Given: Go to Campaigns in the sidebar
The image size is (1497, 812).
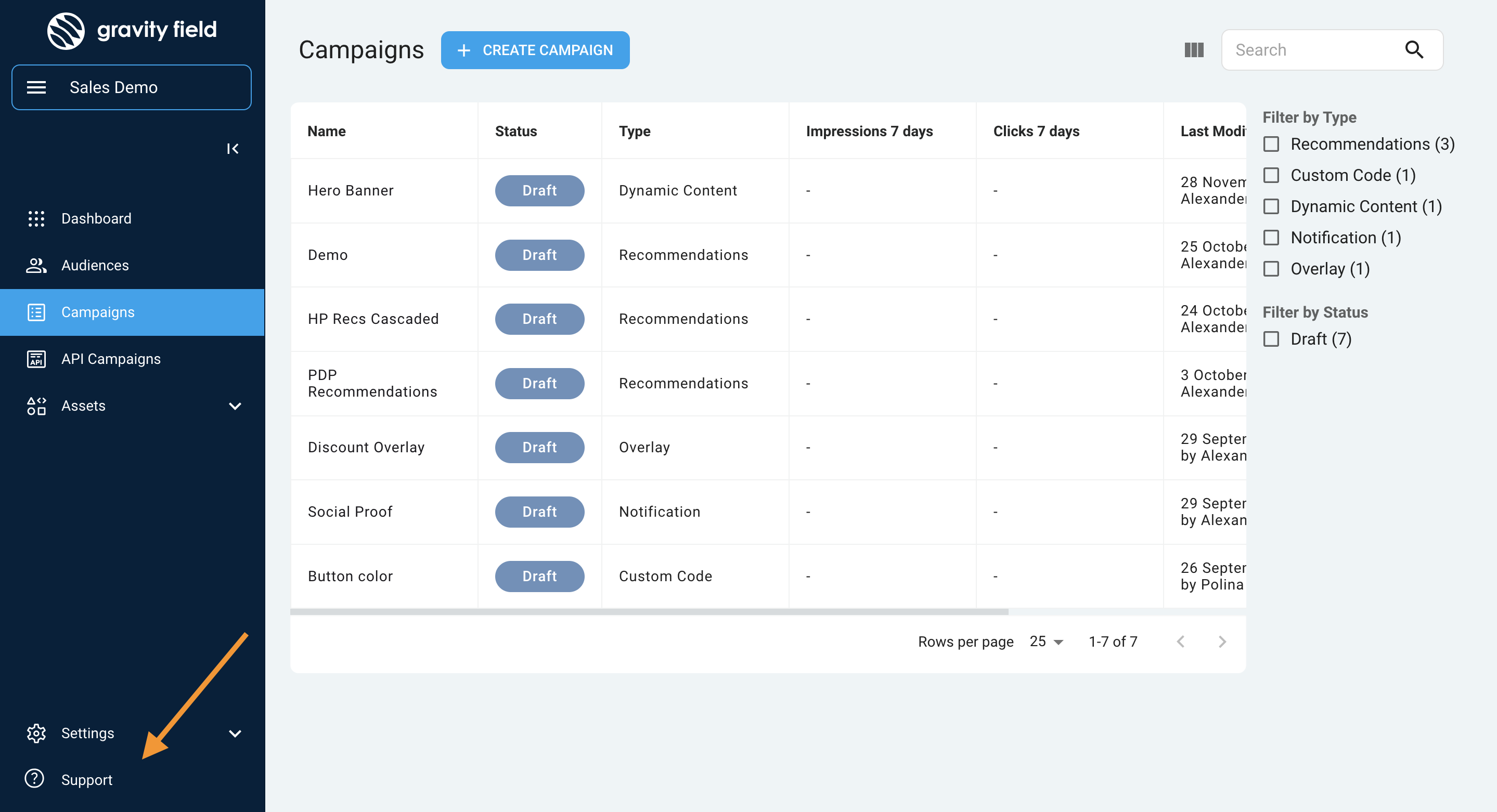Looking at the screenshot, I should [x=98, y=312].
